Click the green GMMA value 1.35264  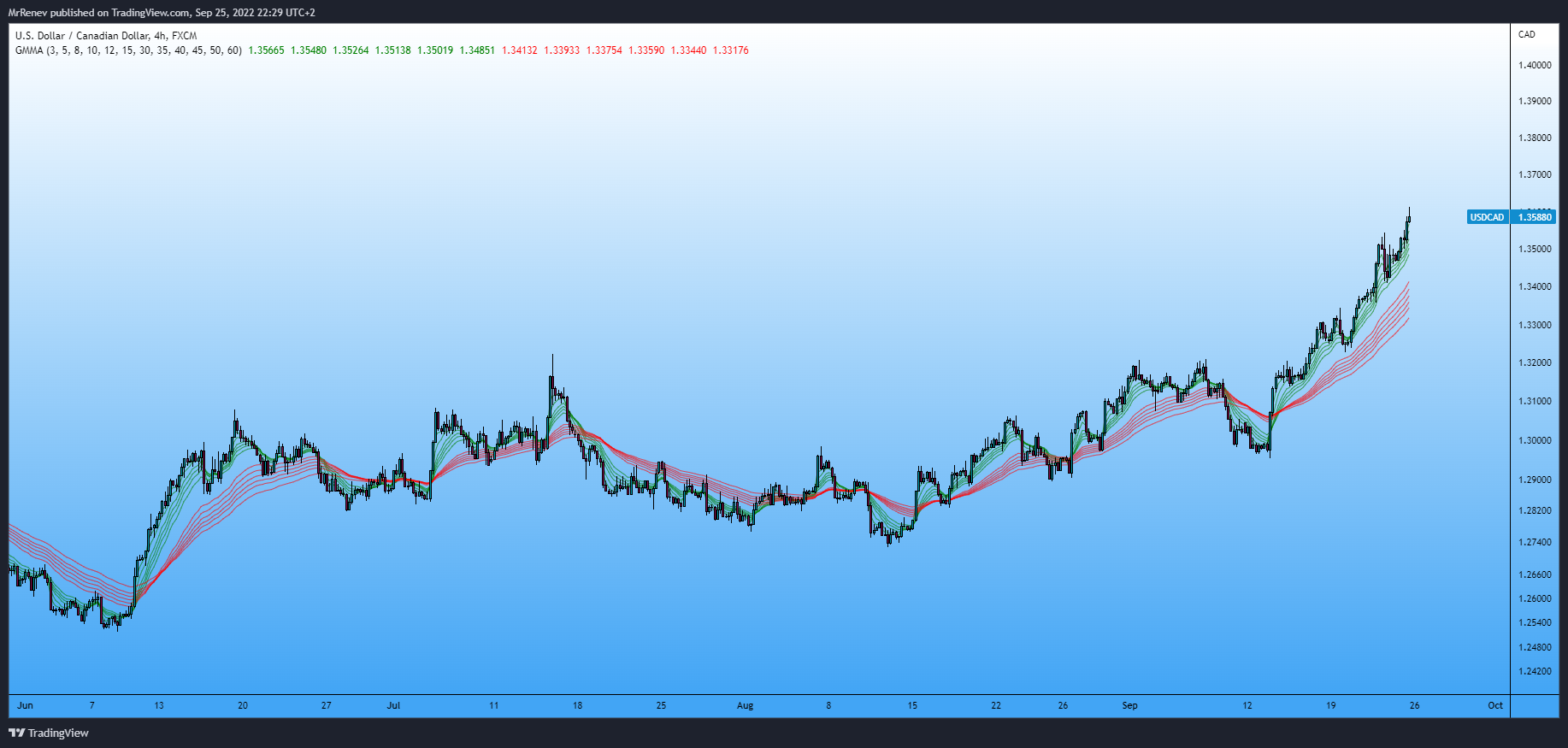click(x=351, y=50)
